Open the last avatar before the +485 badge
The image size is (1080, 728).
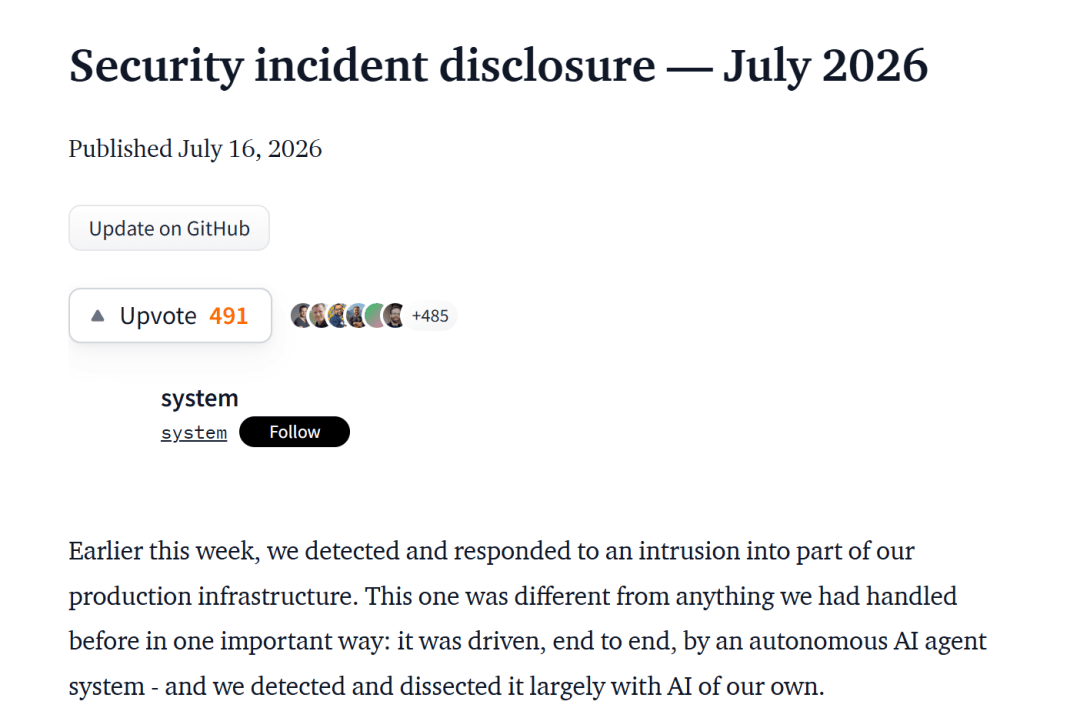[393, 315]
